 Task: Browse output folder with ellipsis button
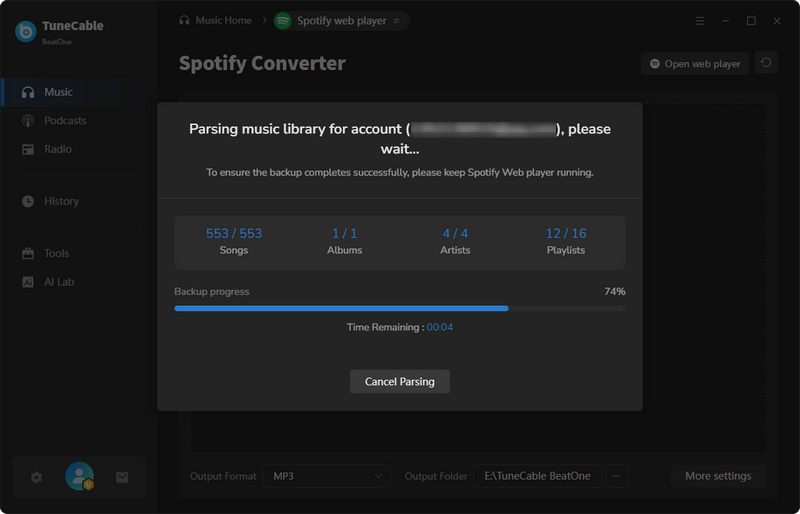[x=616, y=476]
